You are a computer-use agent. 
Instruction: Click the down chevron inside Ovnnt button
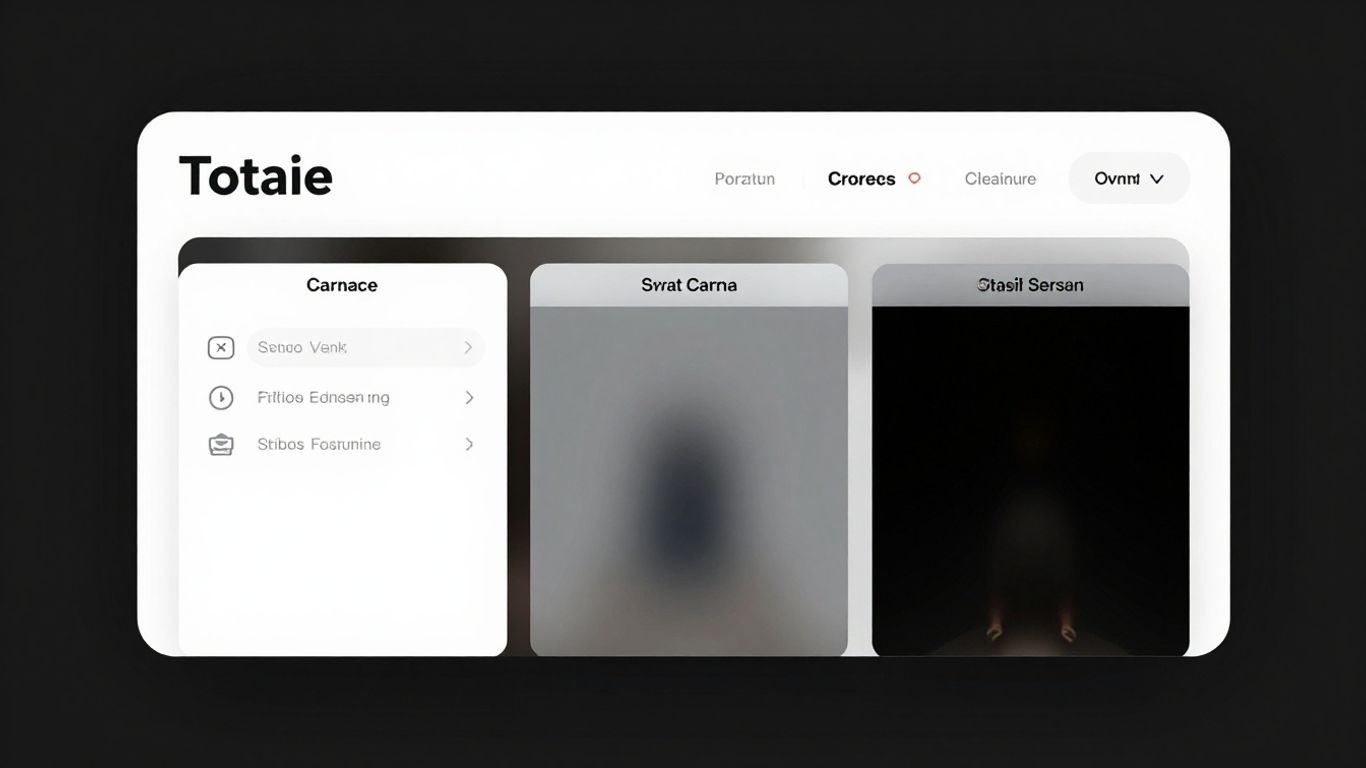[1157, 179]
